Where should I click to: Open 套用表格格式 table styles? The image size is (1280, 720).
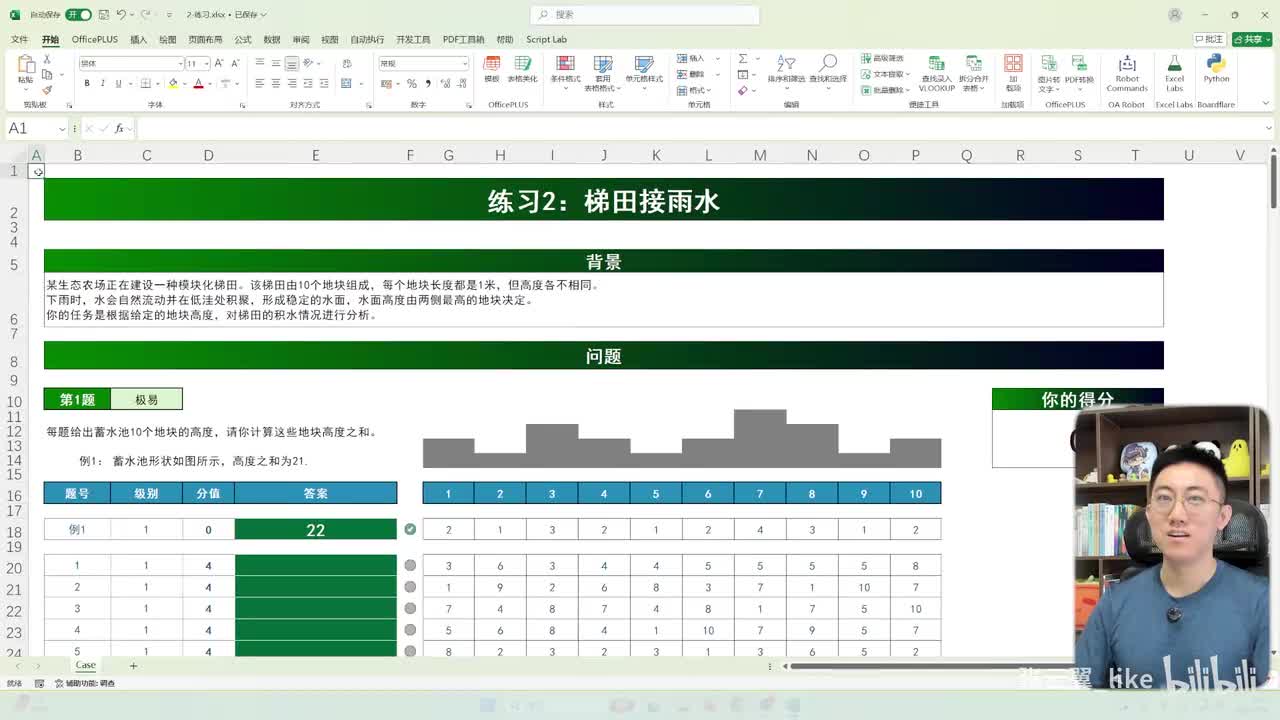[603, 74]
